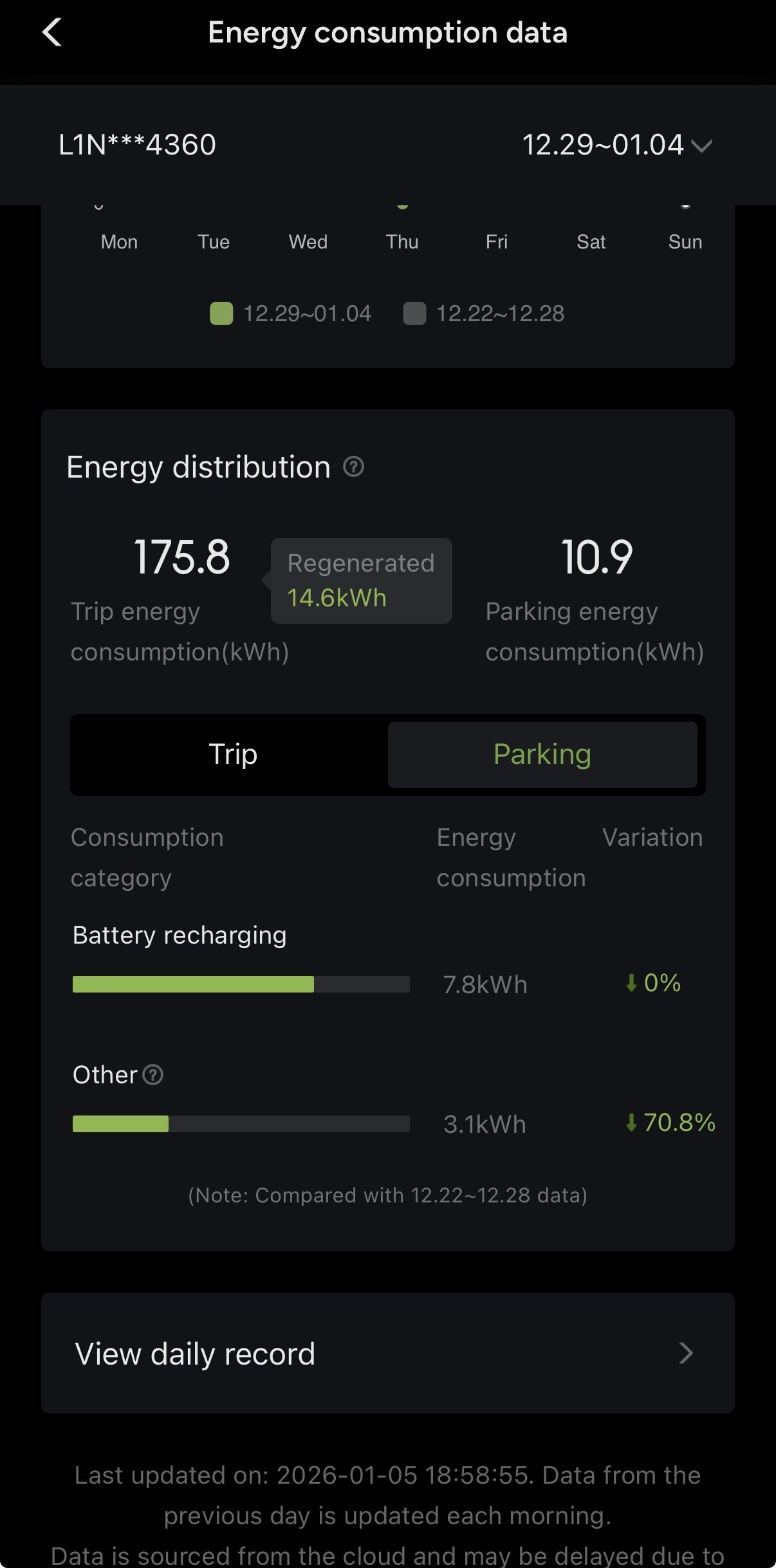Tap vehicle ID L1N***4360
This screenshot has height=1568, width=776.
click(x=137, y=145)
